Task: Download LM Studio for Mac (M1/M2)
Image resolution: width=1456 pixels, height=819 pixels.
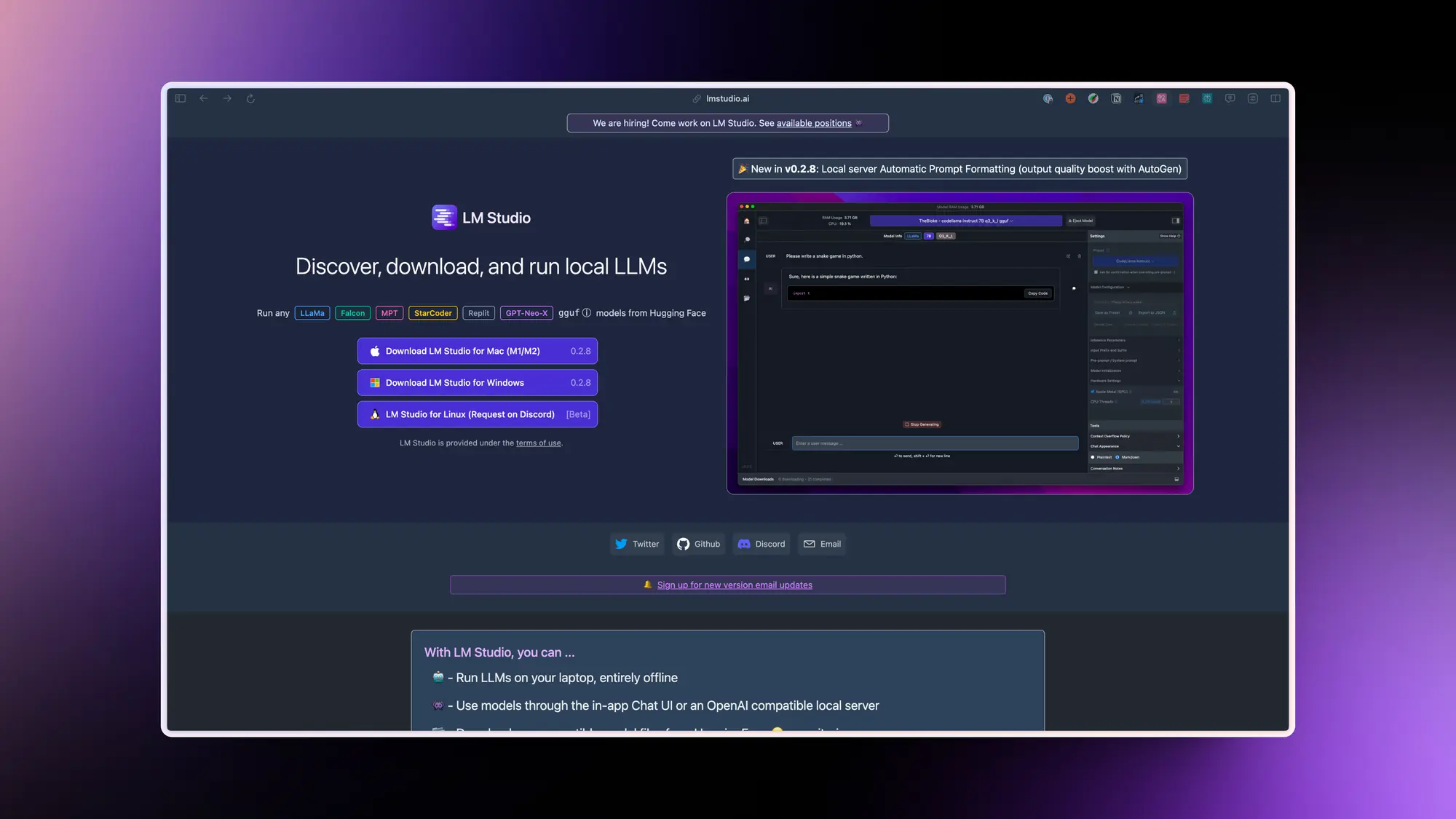Action: click(478, 351)
